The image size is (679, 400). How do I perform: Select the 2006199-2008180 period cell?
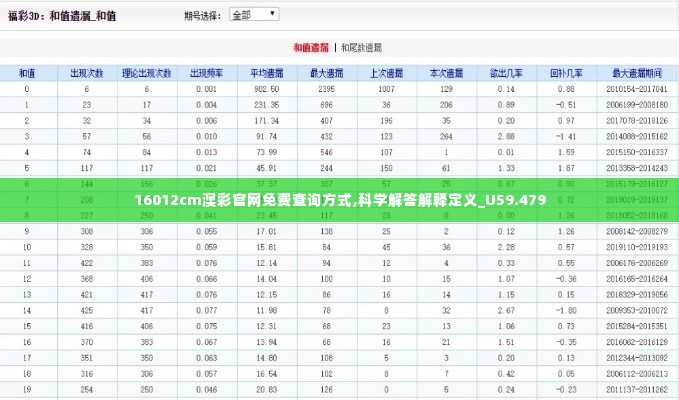637,105
